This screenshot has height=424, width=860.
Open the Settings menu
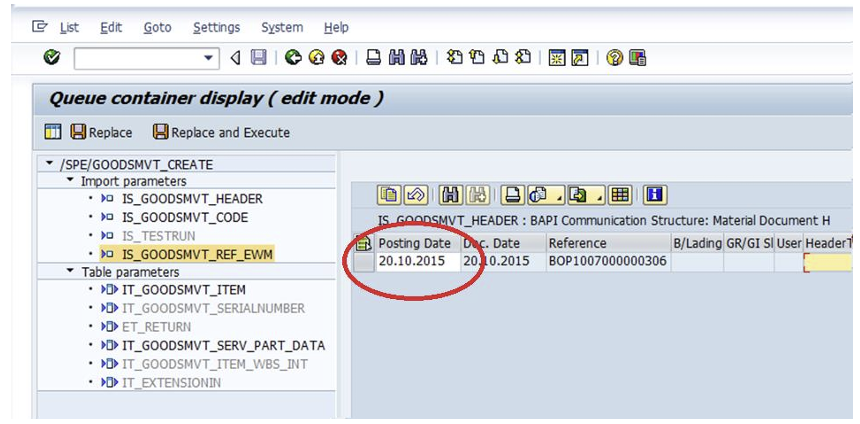click(x=217, y=27)
